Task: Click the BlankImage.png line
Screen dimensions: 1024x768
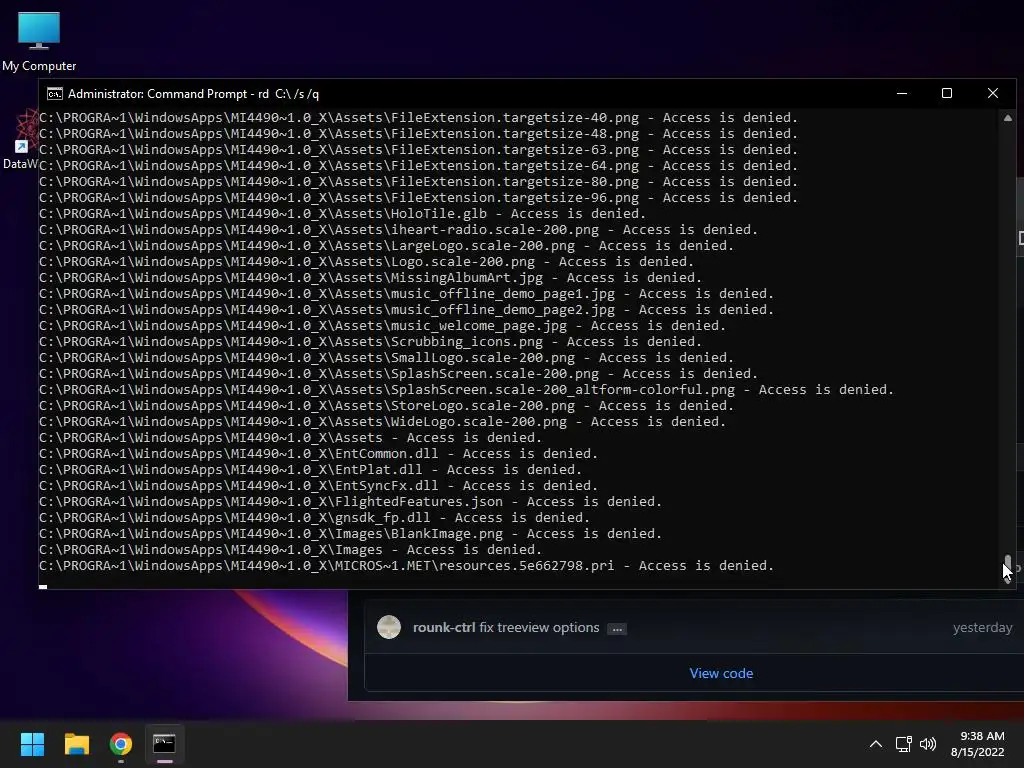Action: pyautogui.click(x=350, y=534)
